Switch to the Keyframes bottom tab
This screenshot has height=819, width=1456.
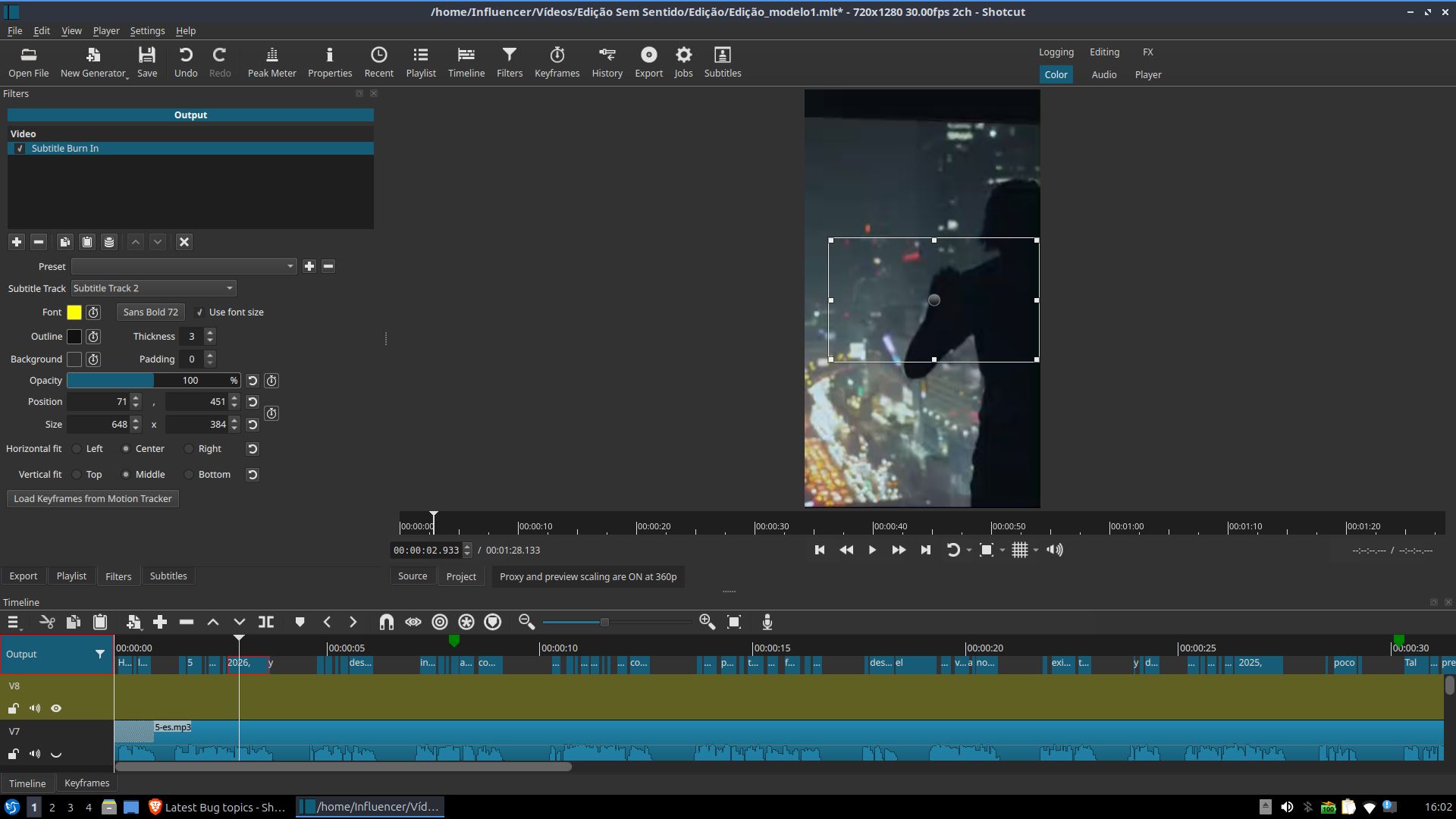(86, 783)
